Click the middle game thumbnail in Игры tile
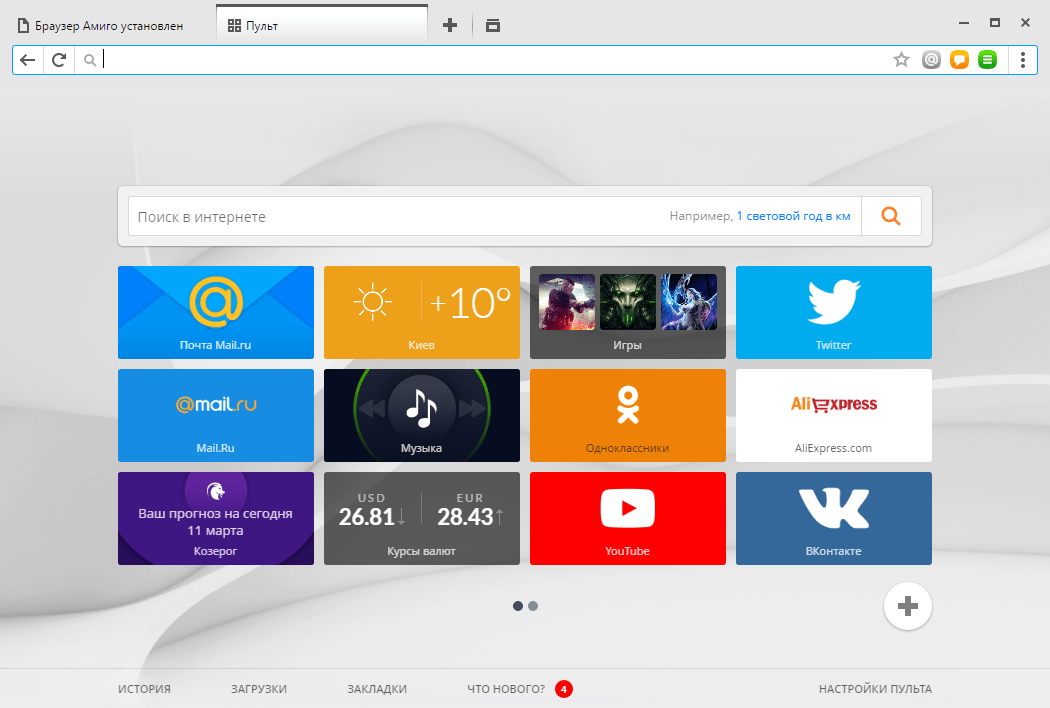 tap(627, 302)
